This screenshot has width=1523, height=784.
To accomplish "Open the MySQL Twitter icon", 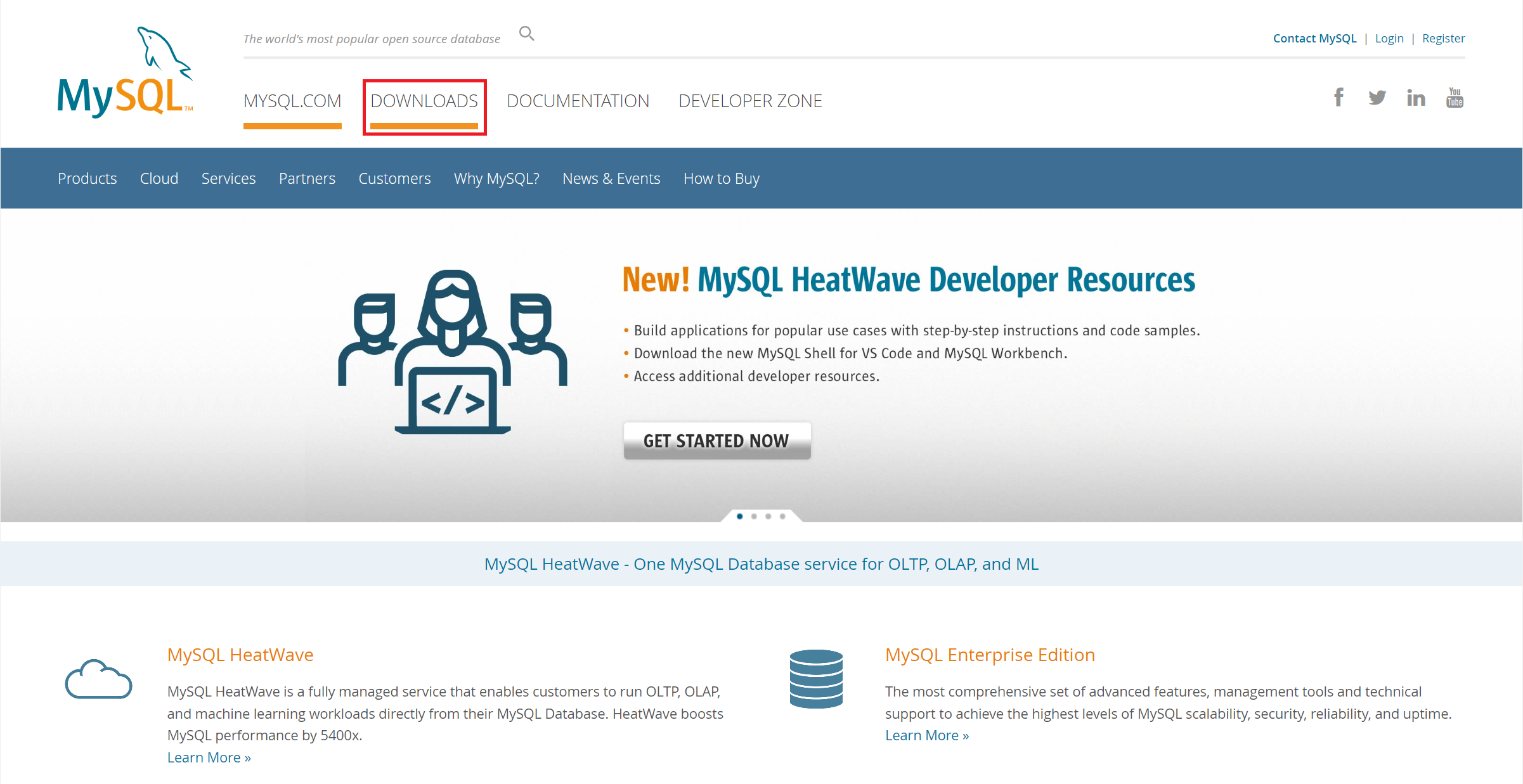I will (1377, 98).
